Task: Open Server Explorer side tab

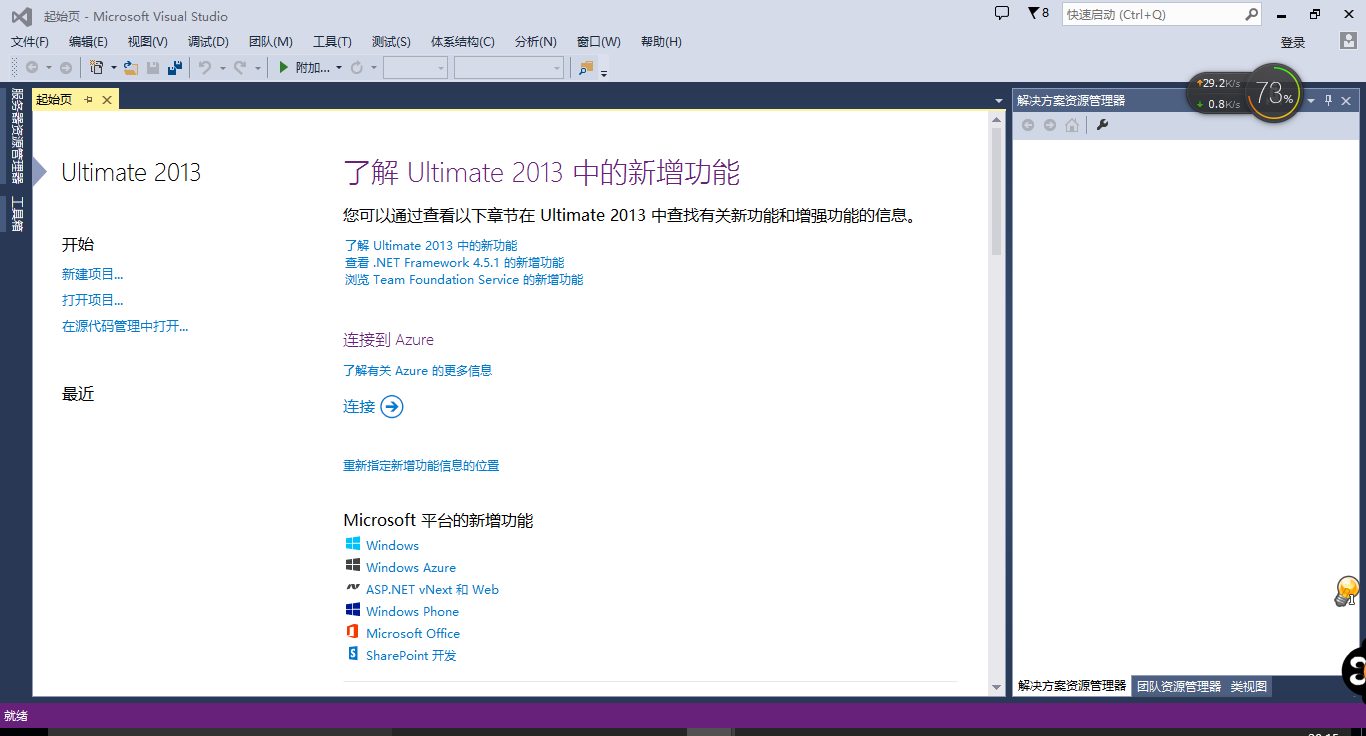Action: click(x=16, y=136)
